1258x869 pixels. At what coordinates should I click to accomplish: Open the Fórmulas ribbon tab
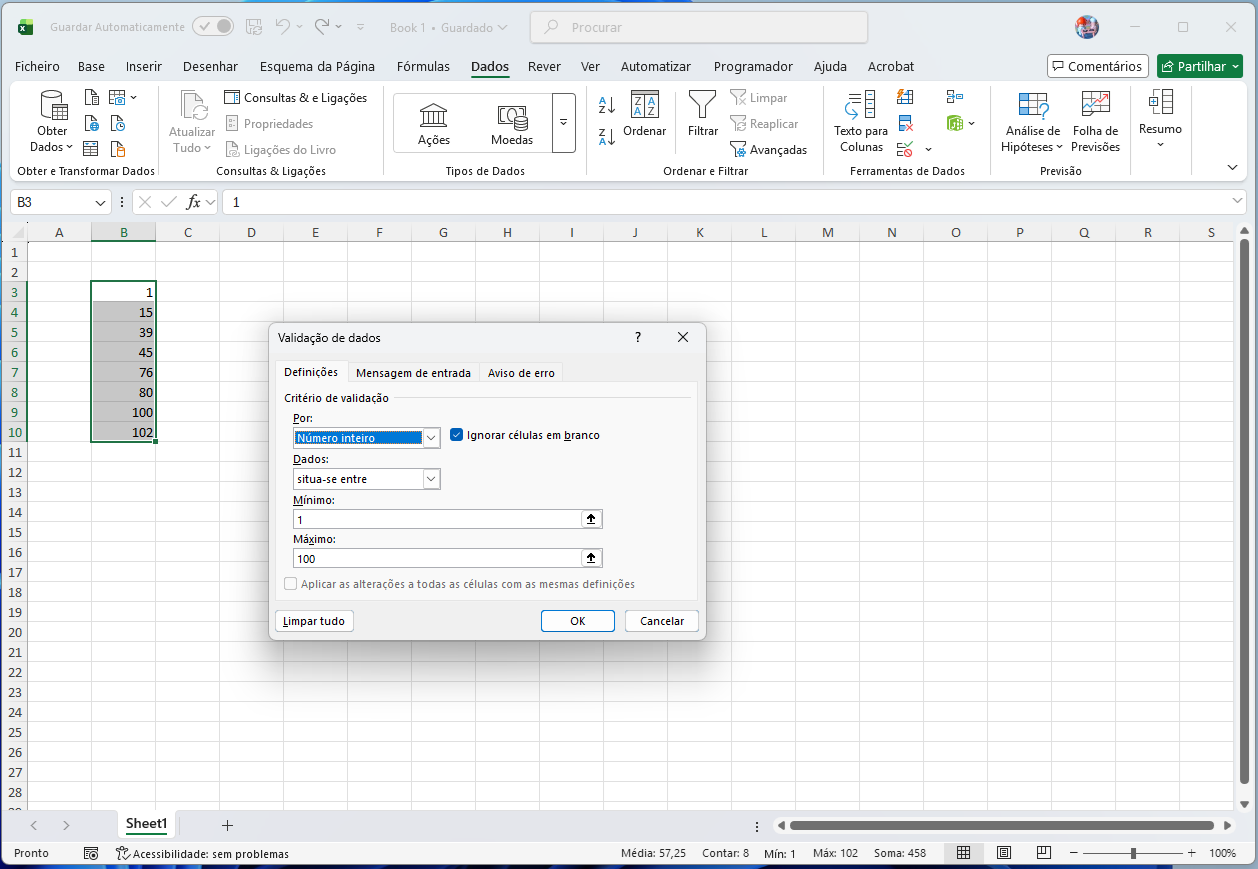[x=423, y=67]
